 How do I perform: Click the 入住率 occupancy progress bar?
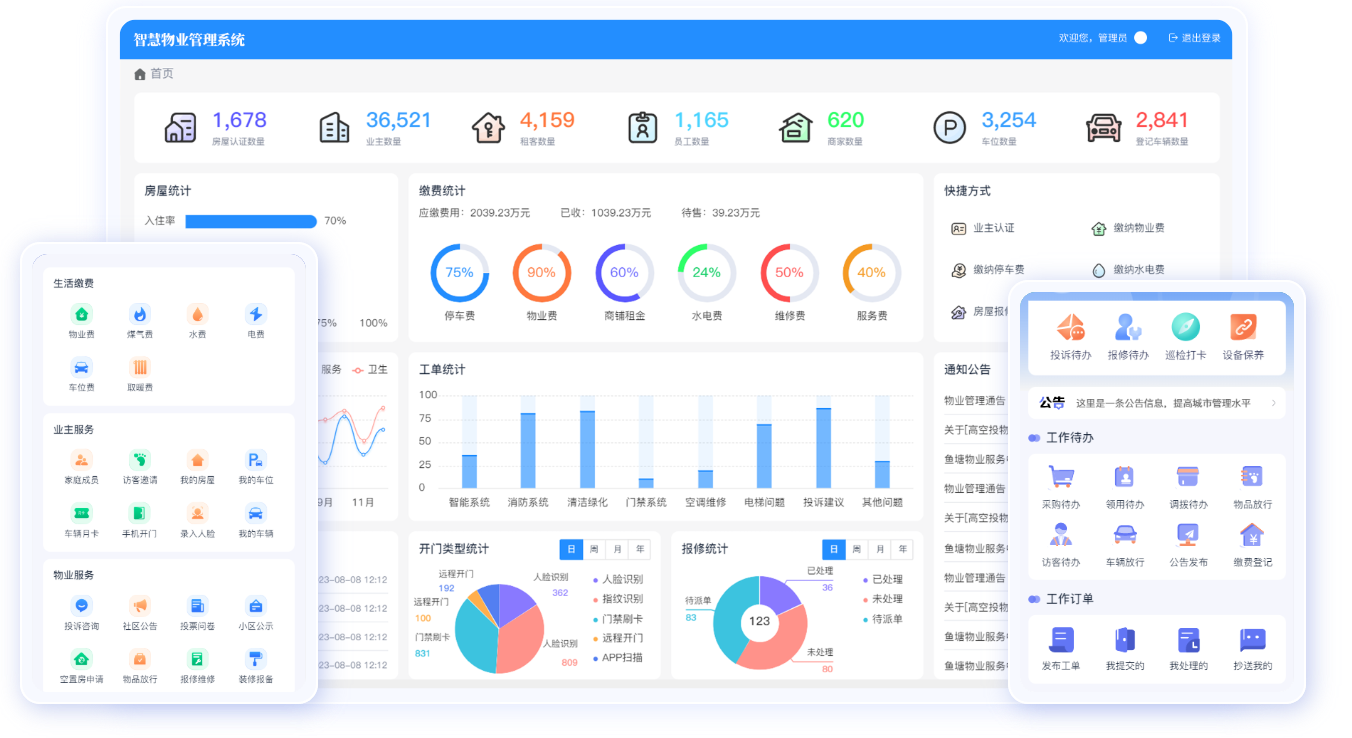[251, 221]
